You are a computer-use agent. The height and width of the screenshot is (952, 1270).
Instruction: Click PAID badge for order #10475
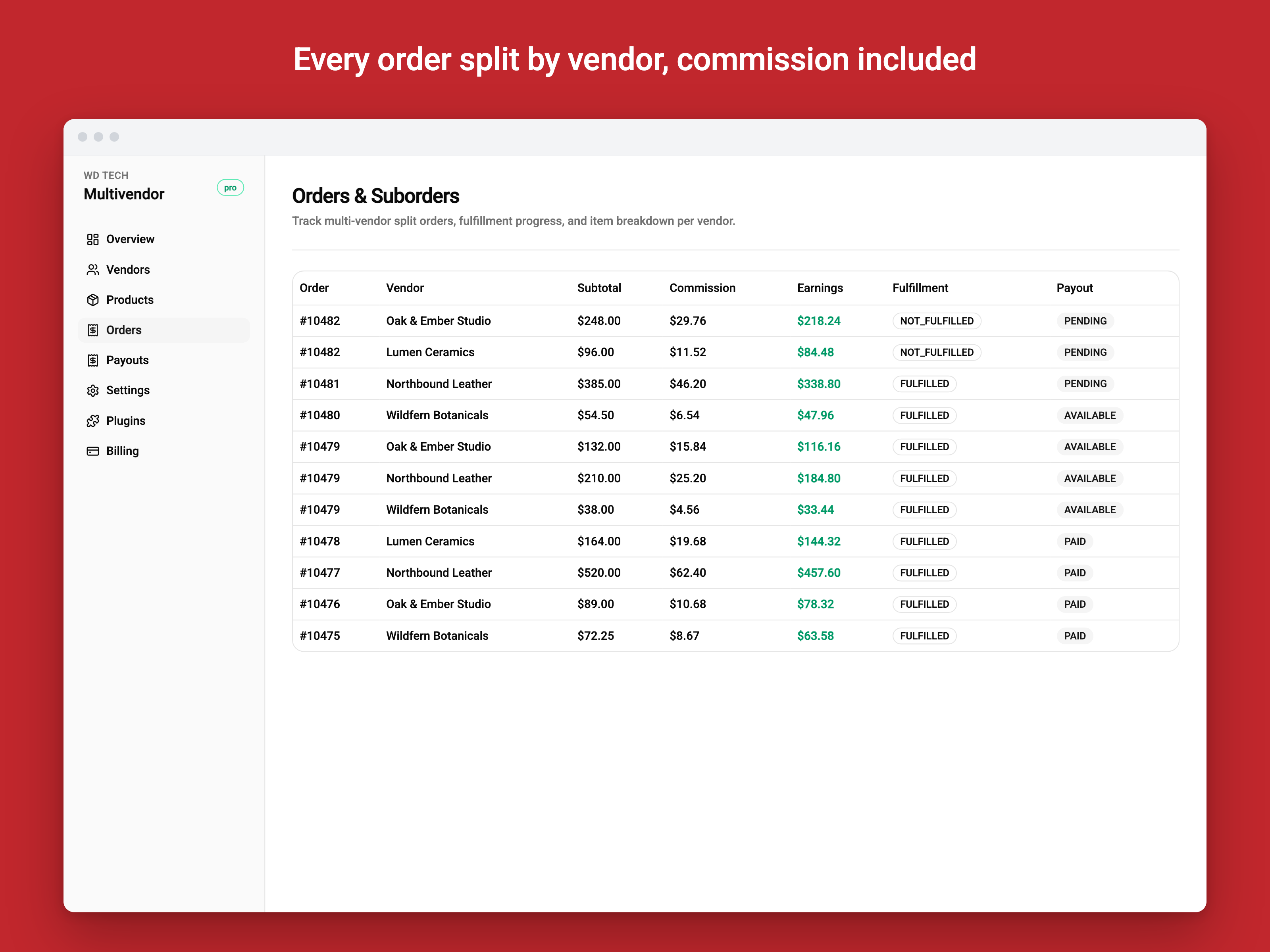point(1075,636)
